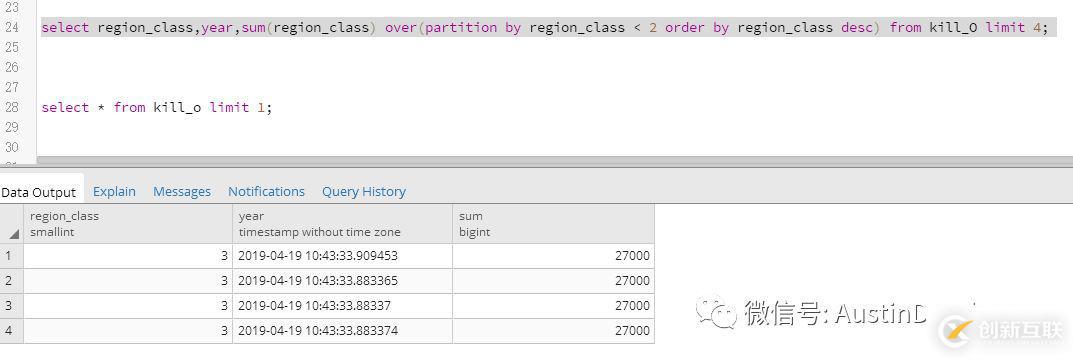
Task: Click the year timestamp column header
Action: coord(342,224)
